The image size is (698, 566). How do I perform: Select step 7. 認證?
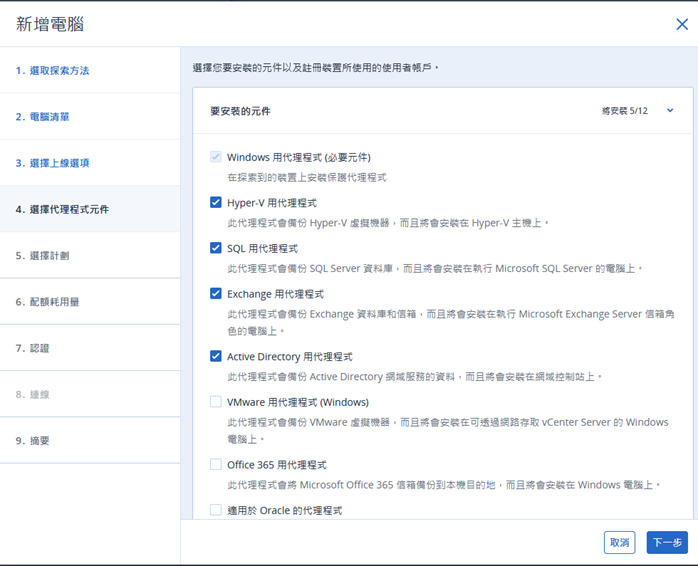pos(90,348)
